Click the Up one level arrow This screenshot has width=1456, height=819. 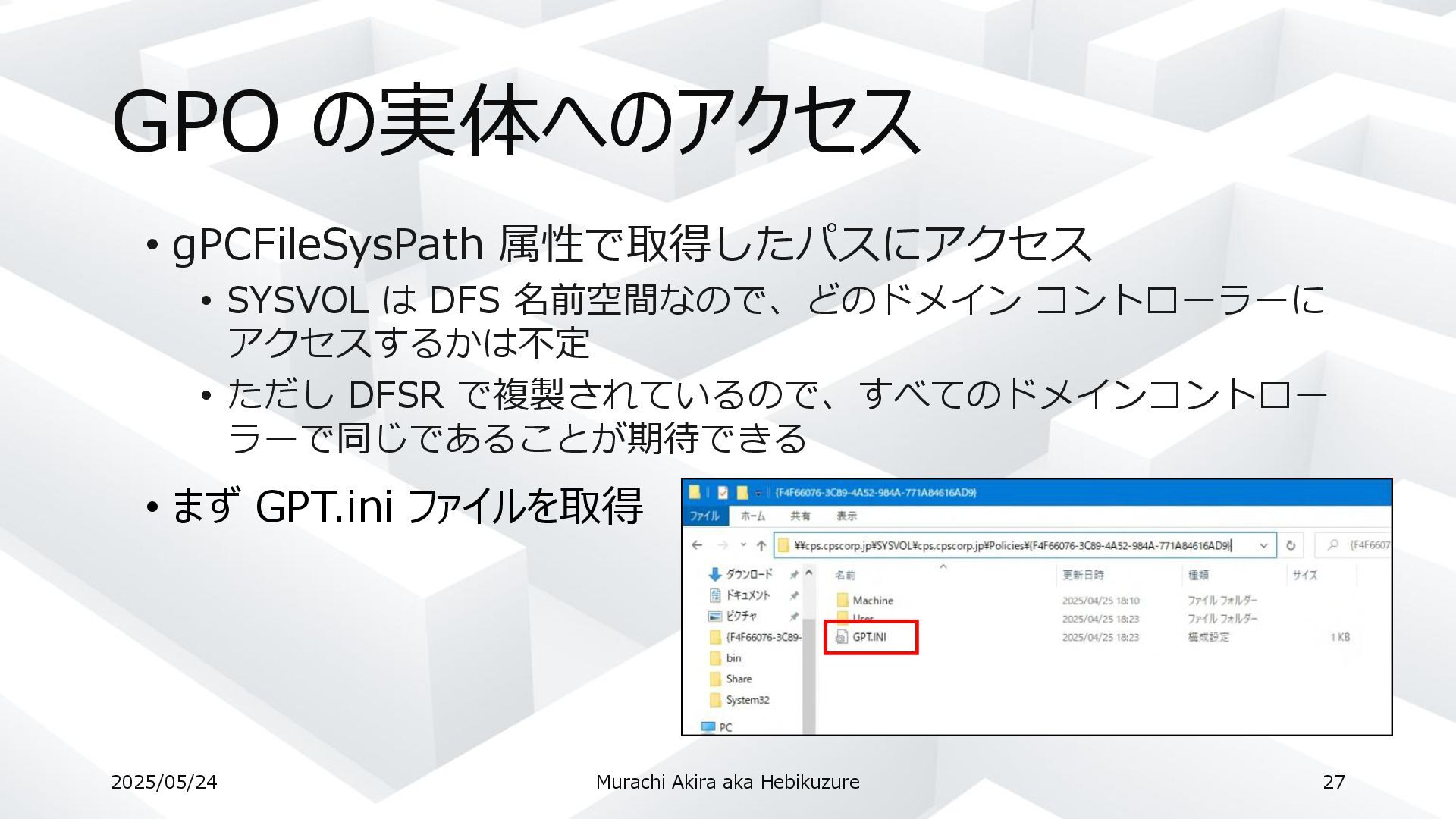[x=761, y=545]
